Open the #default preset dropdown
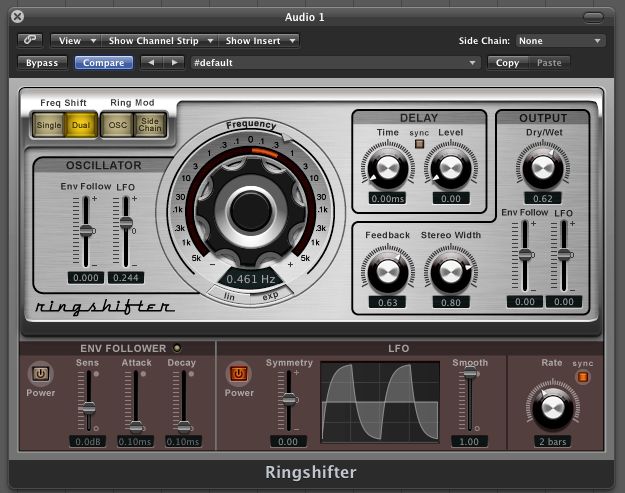Screen dimensions: 625x493 (x=335, y=63)
